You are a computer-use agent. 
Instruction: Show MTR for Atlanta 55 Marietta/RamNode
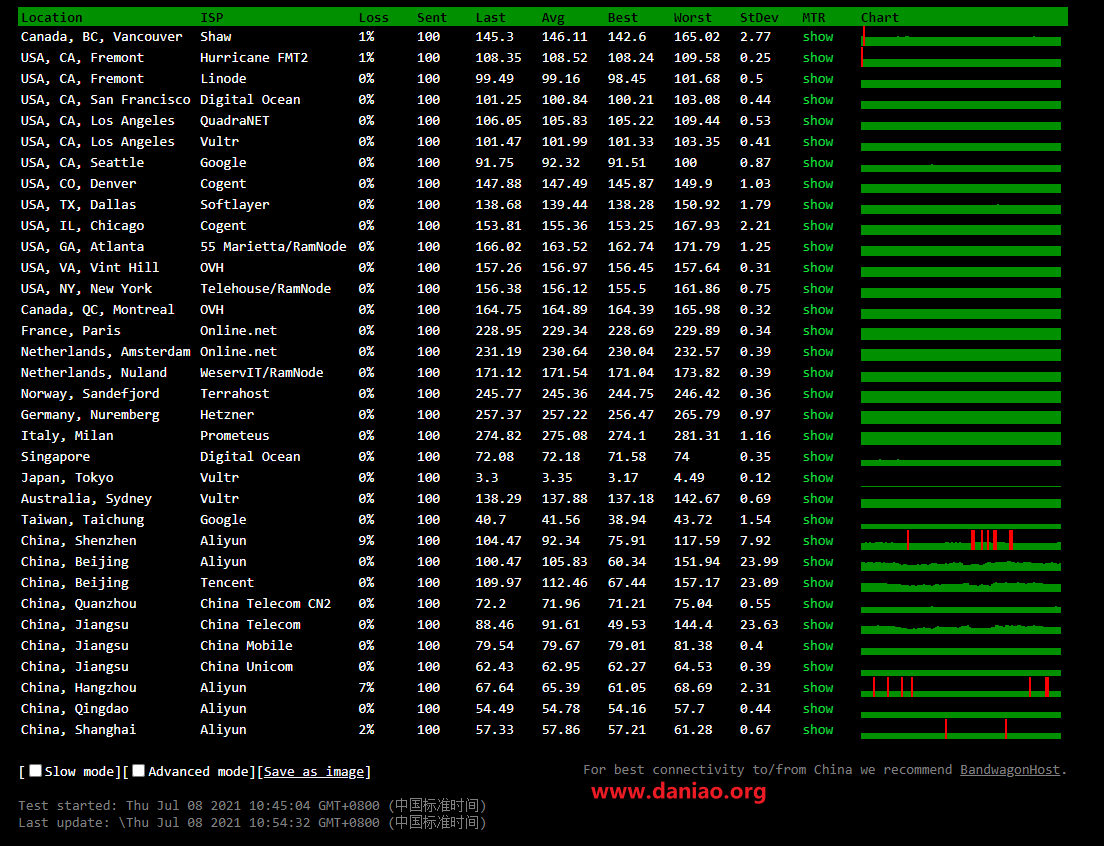tap(817, 246)
